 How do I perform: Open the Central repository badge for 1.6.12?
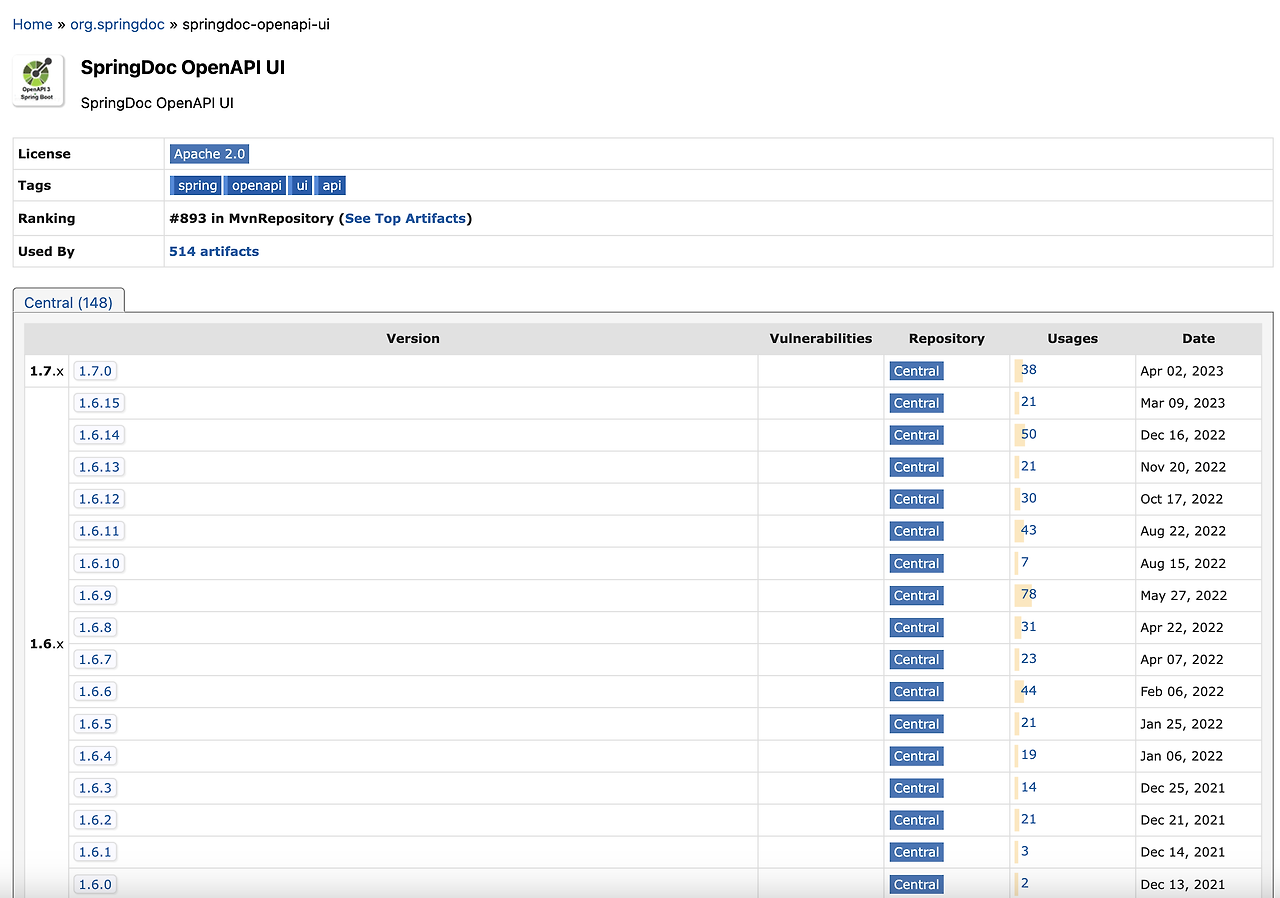coord(917,499)
